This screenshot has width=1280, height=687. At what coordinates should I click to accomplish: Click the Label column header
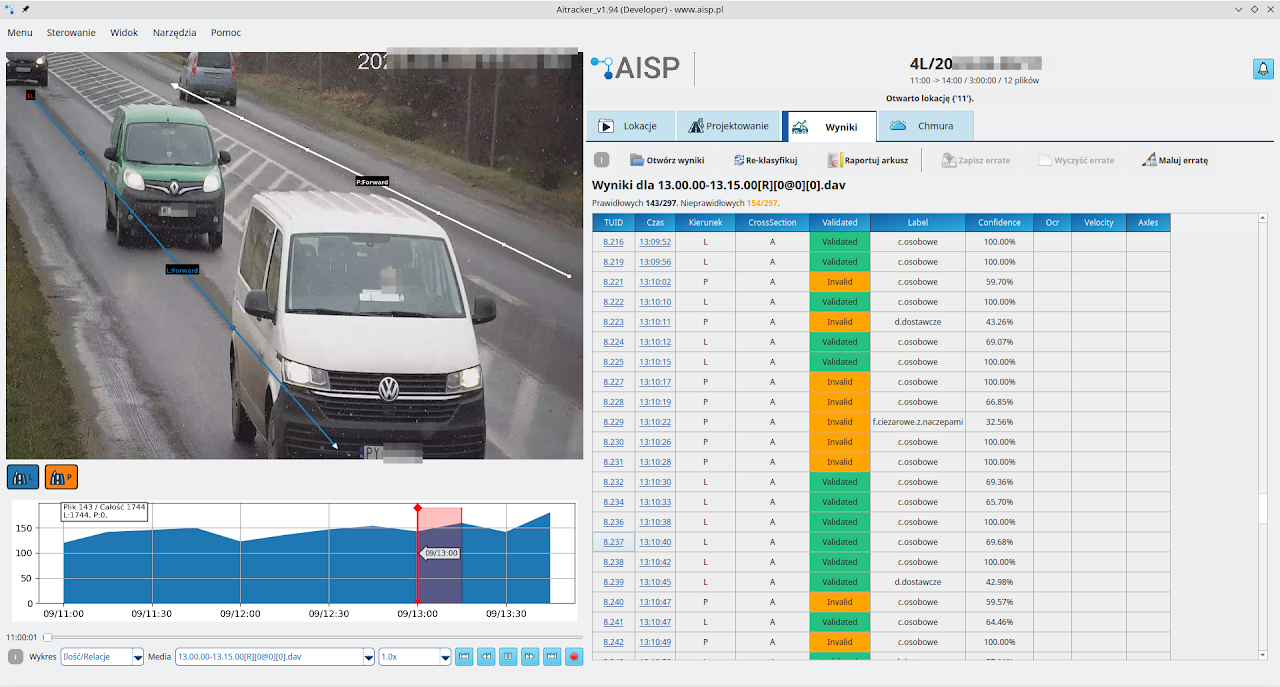918,222
